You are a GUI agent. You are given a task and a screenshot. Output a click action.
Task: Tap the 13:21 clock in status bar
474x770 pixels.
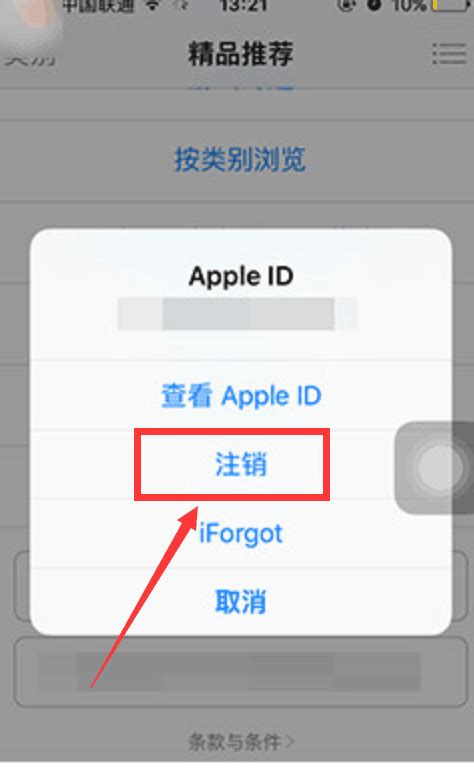[x=244, y=6]
